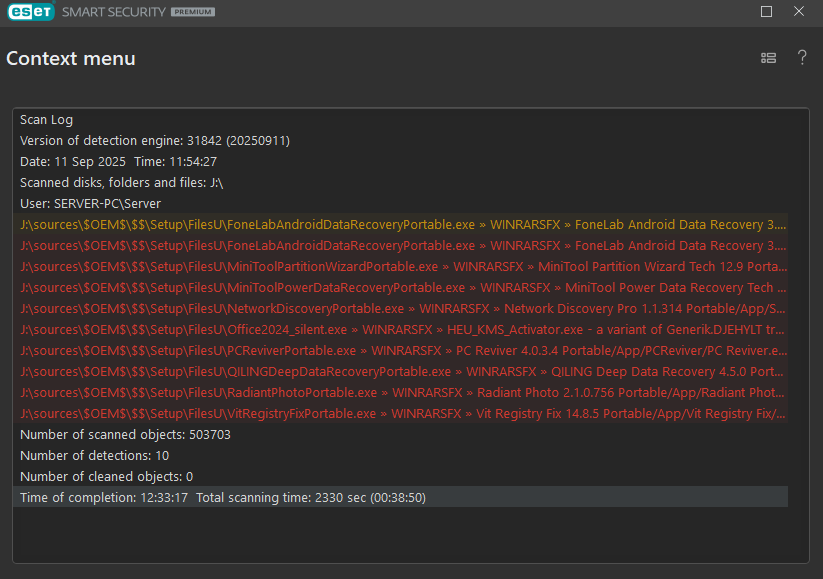
Task: Select the MiniToolPowerDataRecoveryPortable.exe detection row
Action: (400, 288)
